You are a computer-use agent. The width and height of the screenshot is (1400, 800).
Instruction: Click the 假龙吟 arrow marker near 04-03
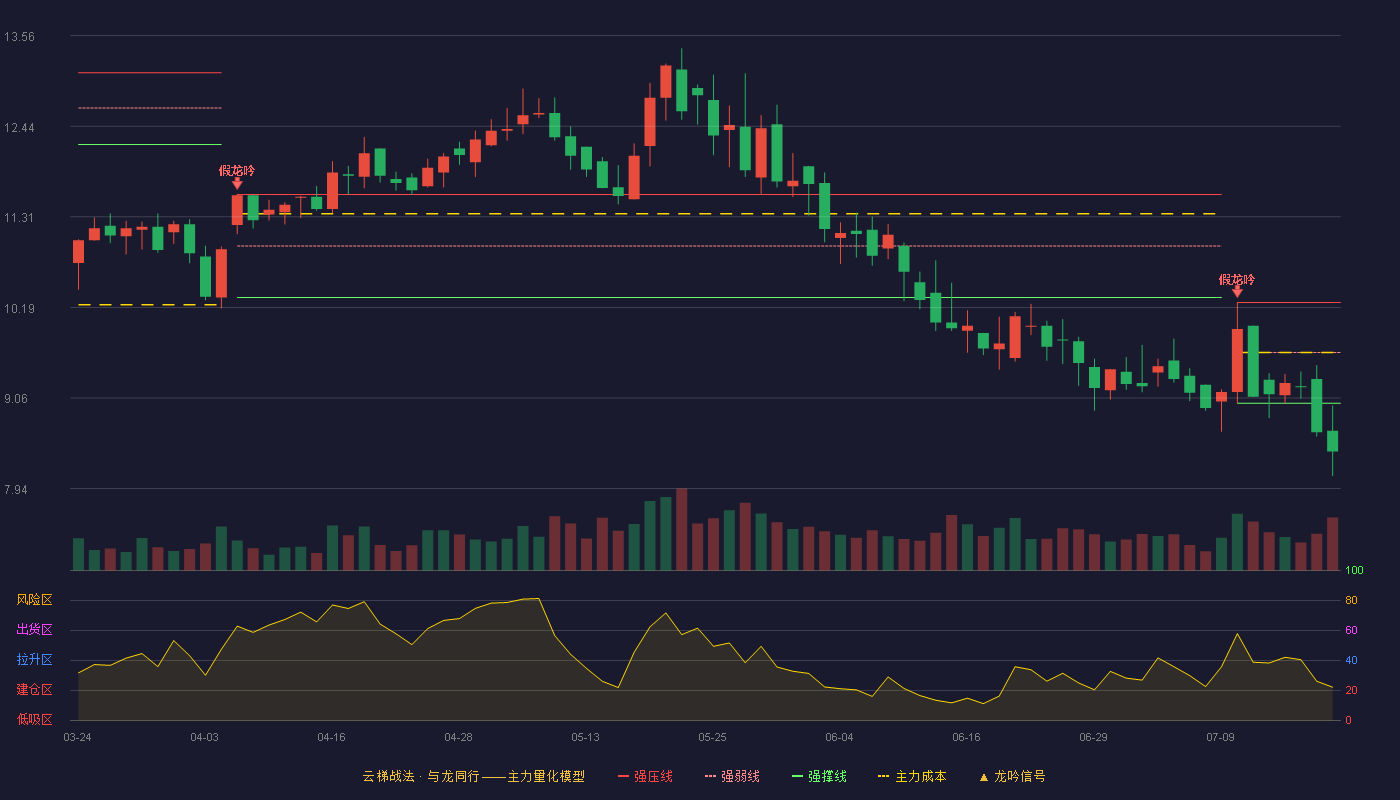tap(237, 183)
